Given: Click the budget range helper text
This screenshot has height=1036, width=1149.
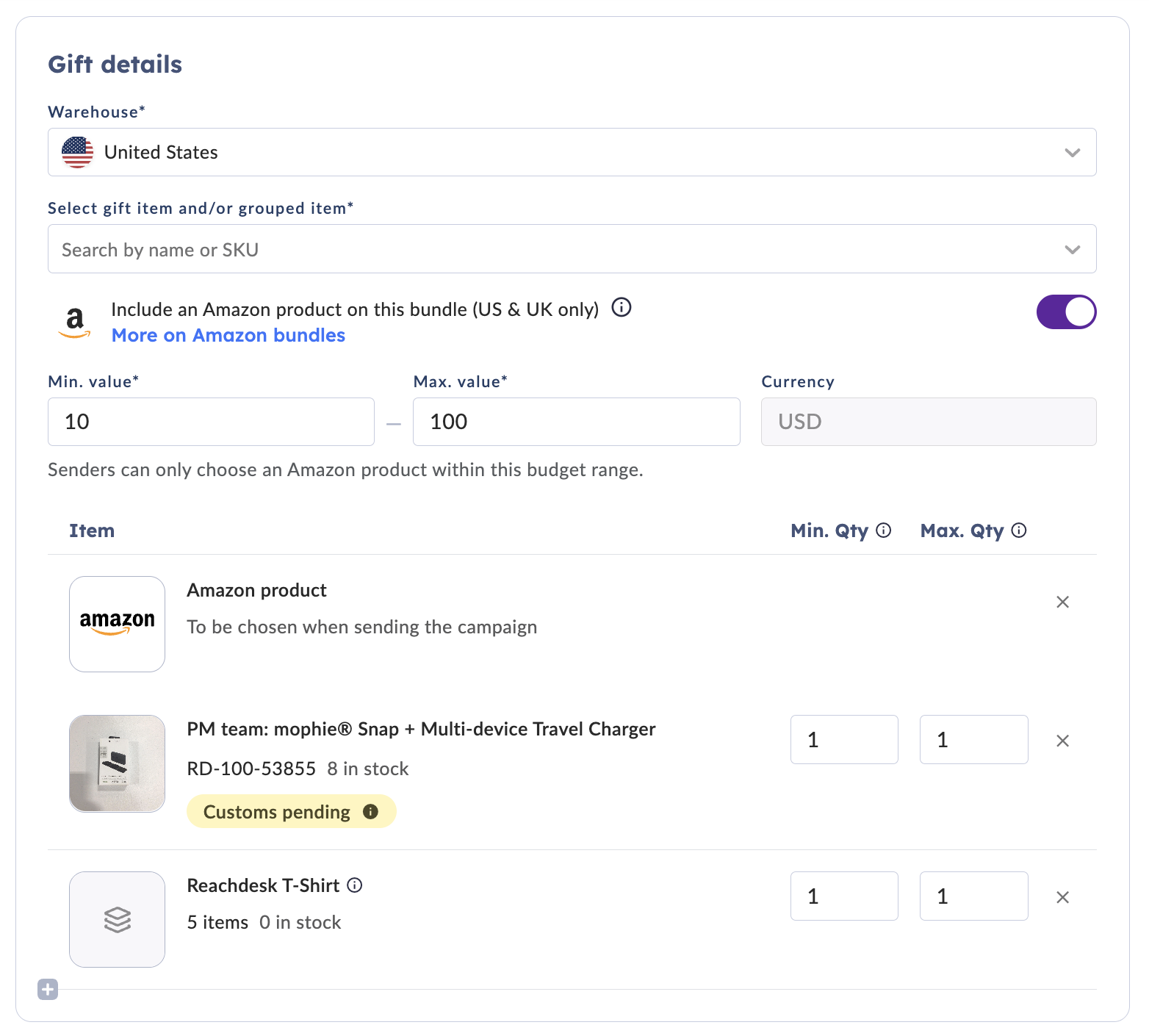Looking at the screenshot, I should [346, 470].
